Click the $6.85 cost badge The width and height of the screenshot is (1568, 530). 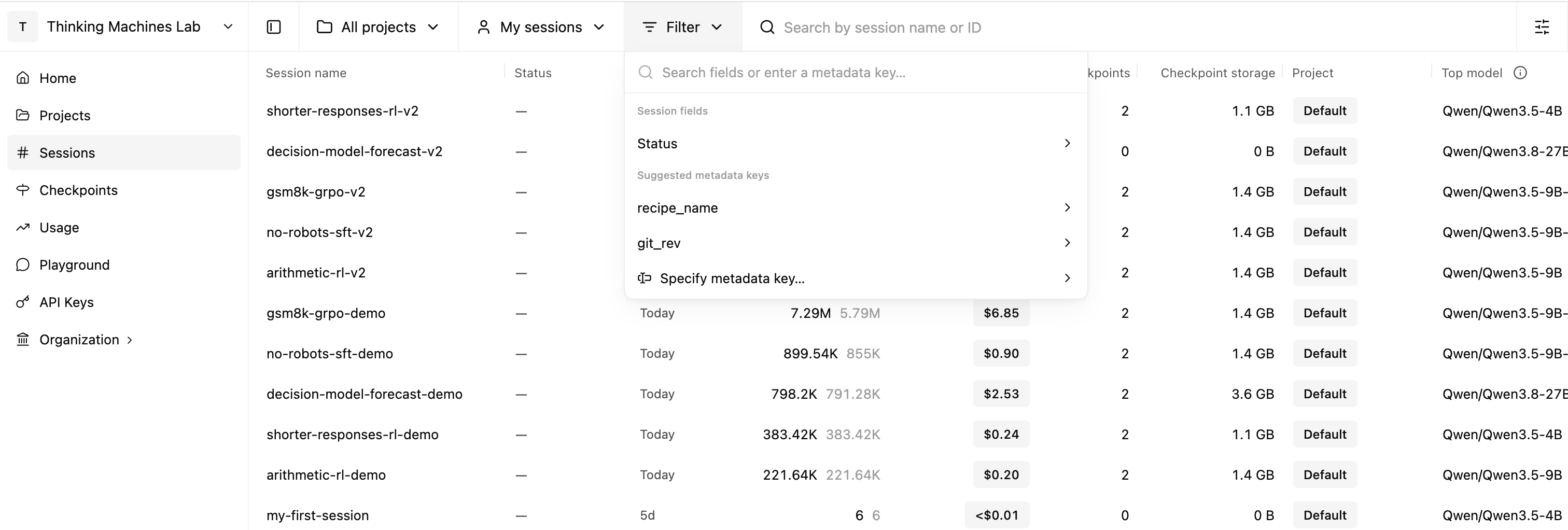pyautogui.click(x=1001, y=313)
